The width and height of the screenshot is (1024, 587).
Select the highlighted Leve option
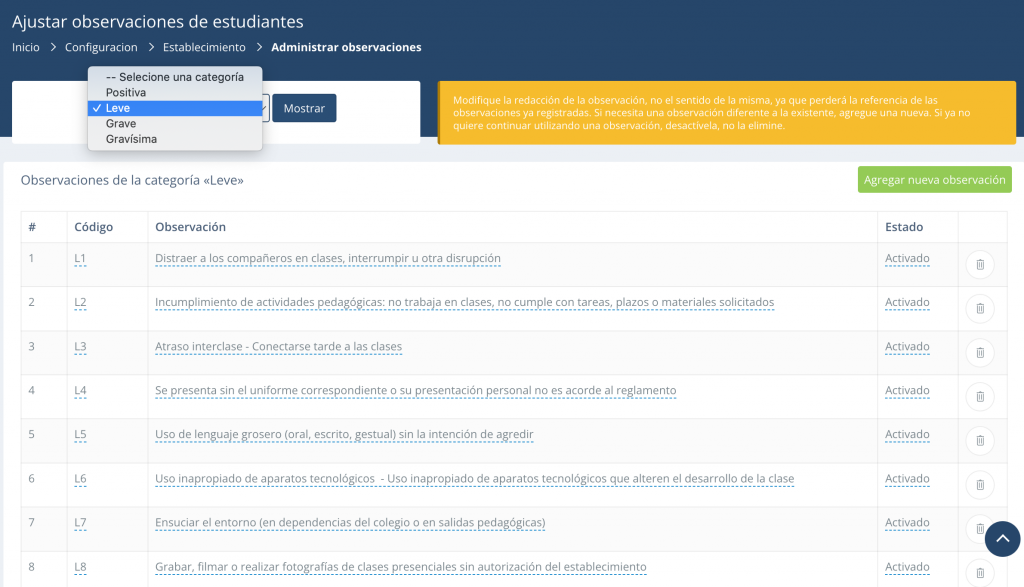(x=118, y=108)
